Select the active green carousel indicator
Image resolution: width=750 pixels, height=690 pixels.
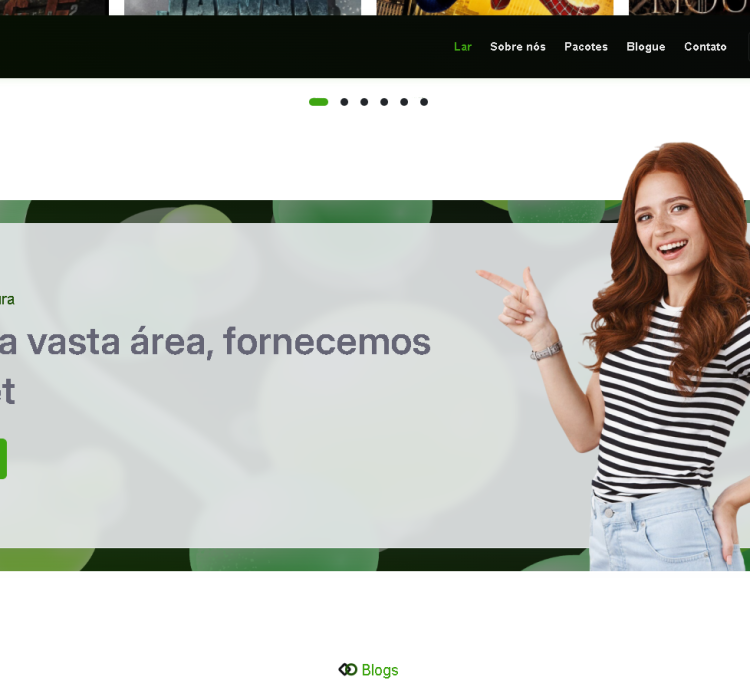click(x=318, y=102)
